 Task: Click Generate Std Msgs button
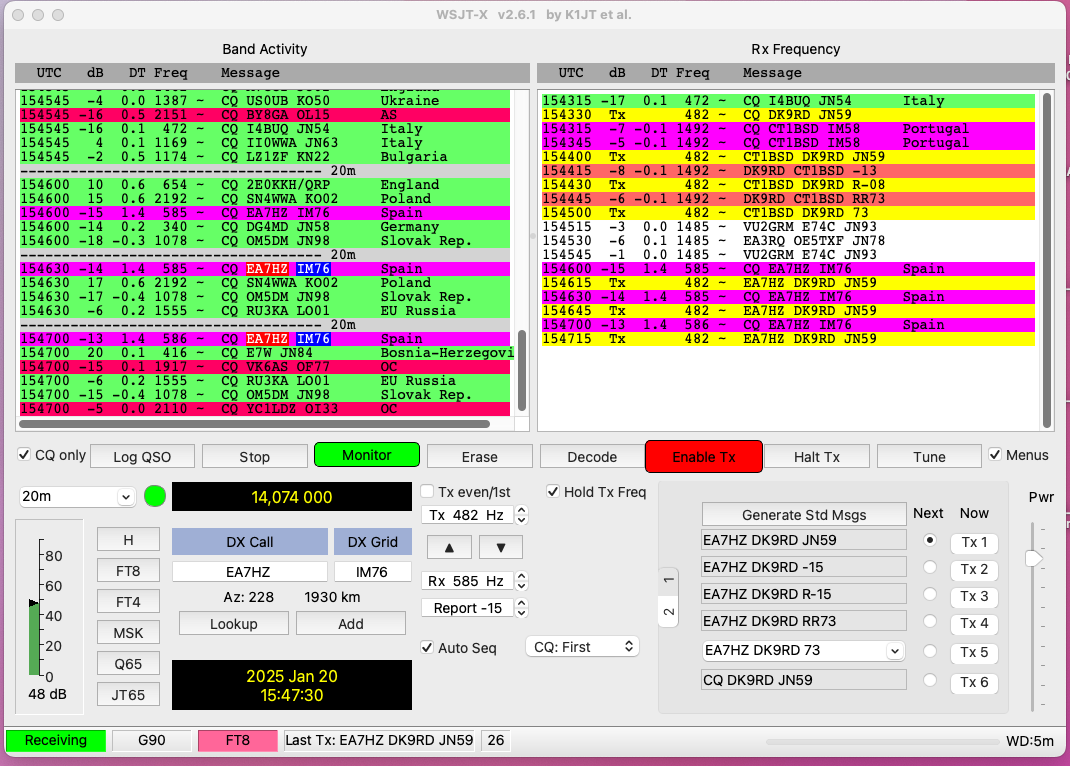coord(803,514)
